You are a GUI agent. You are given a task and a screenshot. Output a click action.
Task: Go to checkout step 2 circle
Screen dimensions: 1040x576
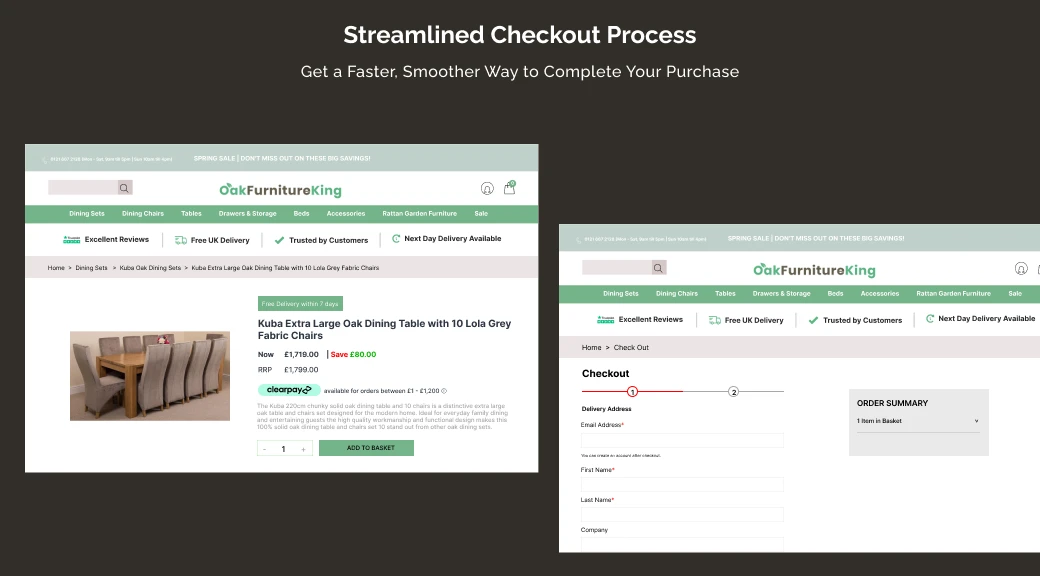coord(733,392)
